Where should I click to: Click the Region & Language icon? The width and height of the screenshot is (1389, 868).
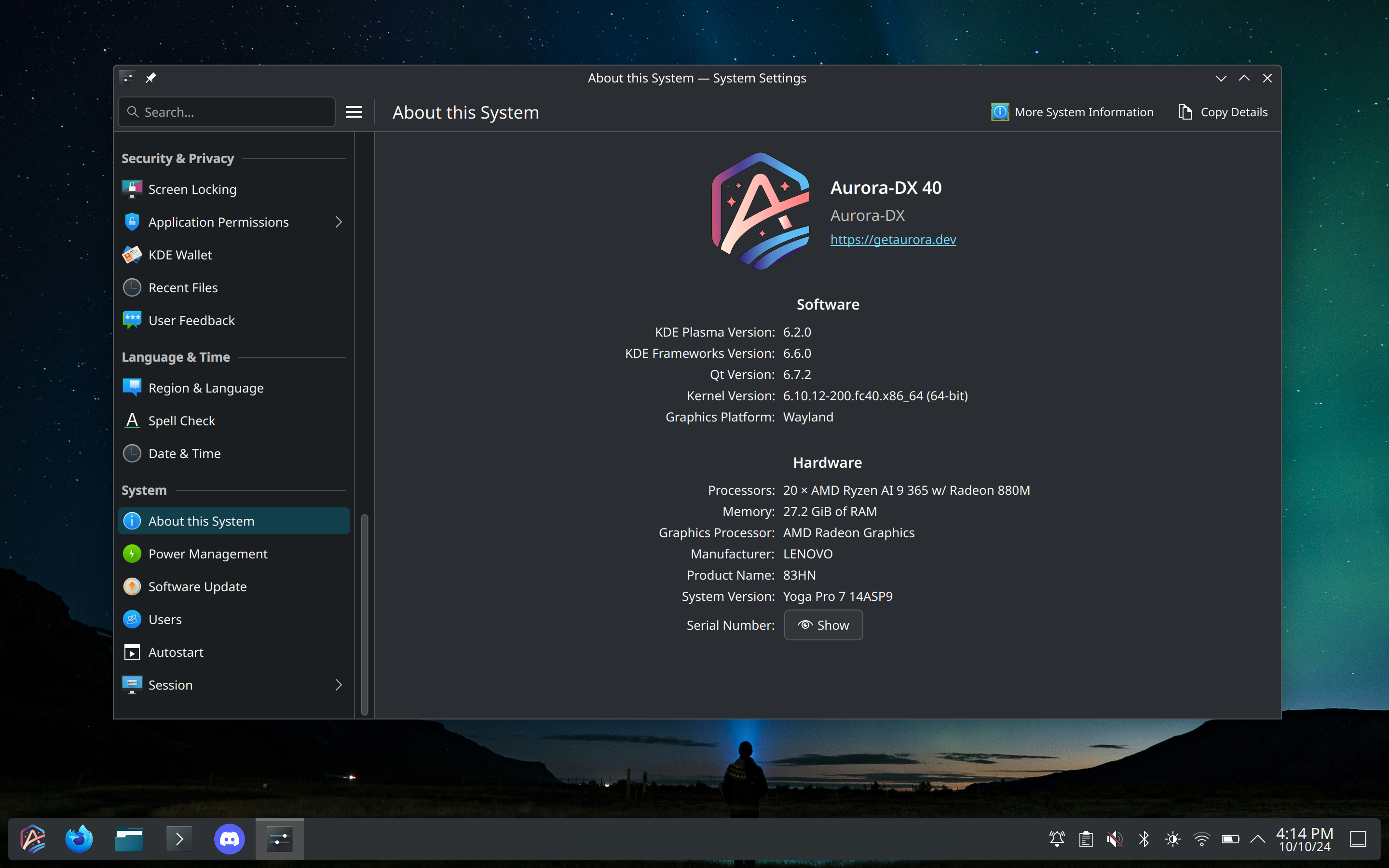[132, 388]
